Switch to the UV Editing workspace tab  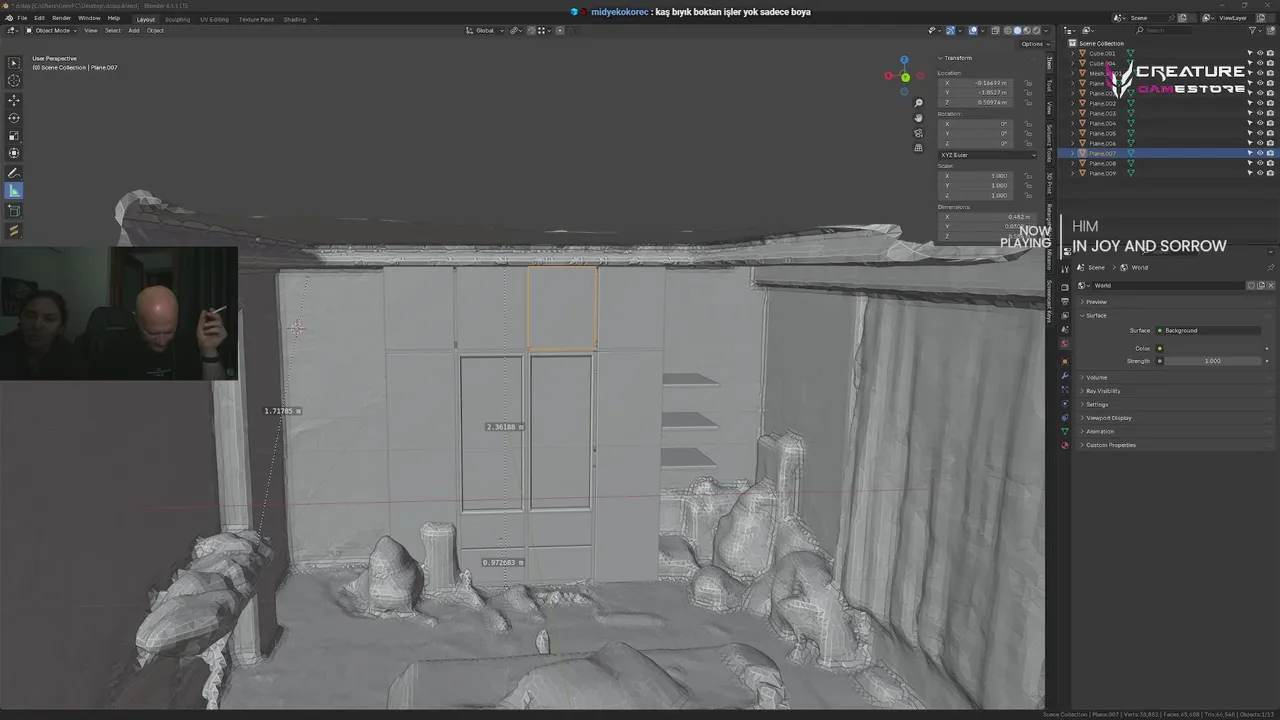[214, 19]
